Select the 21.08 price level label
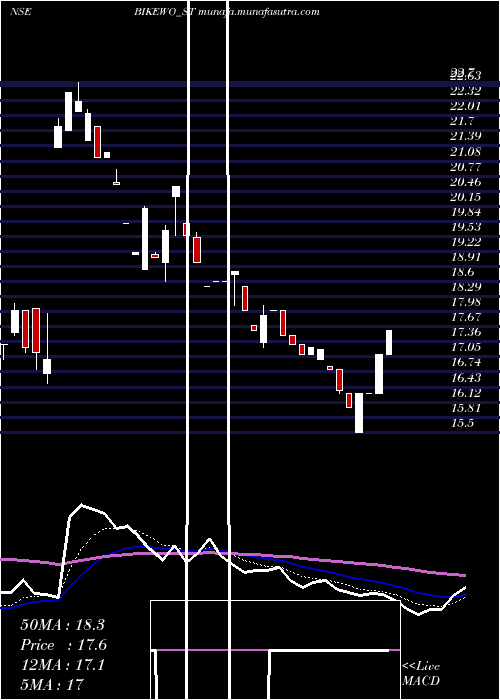Screen dimensions: 500x700 [x=466, y=152]
